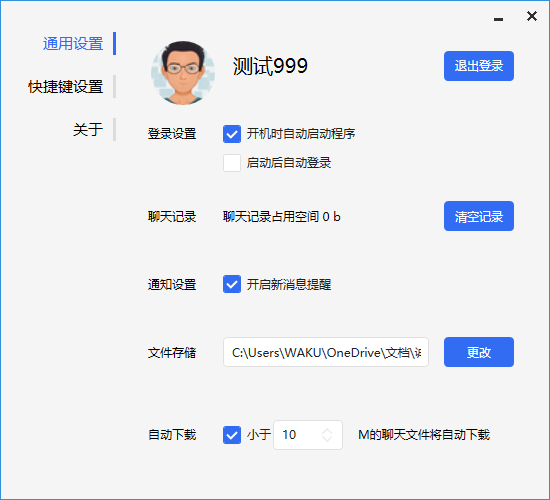Open the 关于 tab
The image size is (550, 500).
[x=88, y=129]
